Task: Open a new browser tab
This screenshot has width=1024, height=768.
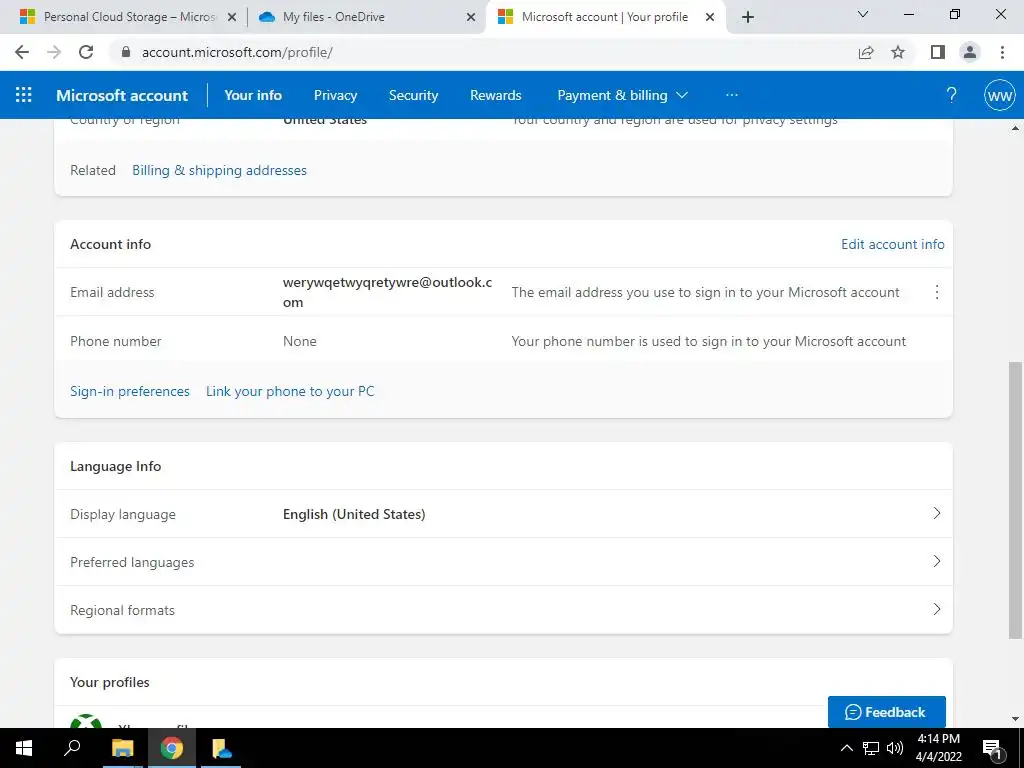Action: [x=748, y=17]
